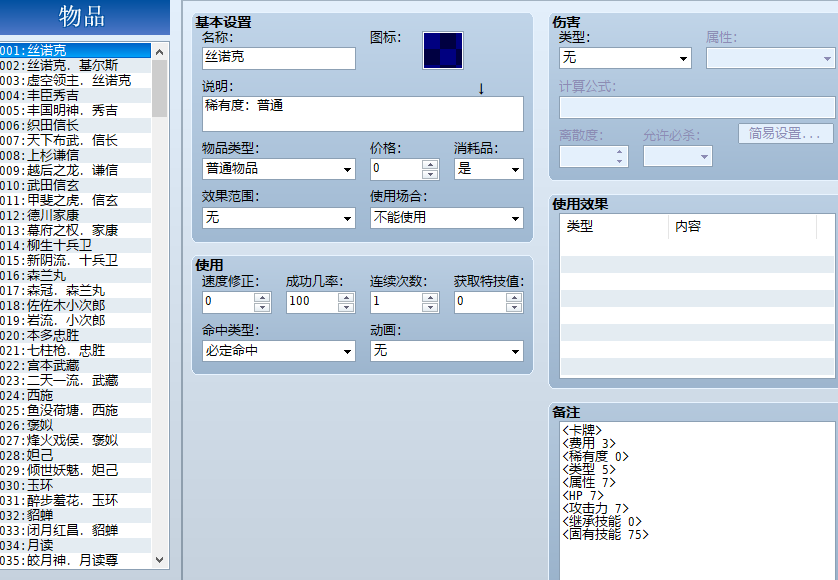Select item 012:德川家康
838x580 pixels.
click(x=75, y=215)
